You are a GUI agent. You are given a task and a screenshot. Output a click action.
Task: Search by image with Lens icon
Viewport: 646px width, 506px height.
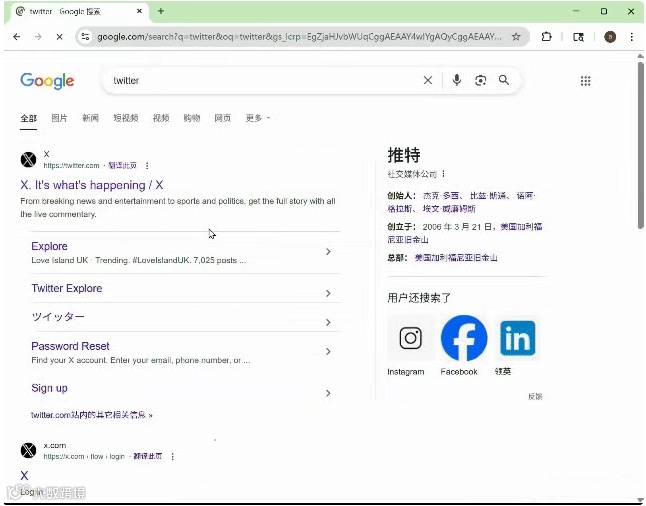(x=480, y=80)
